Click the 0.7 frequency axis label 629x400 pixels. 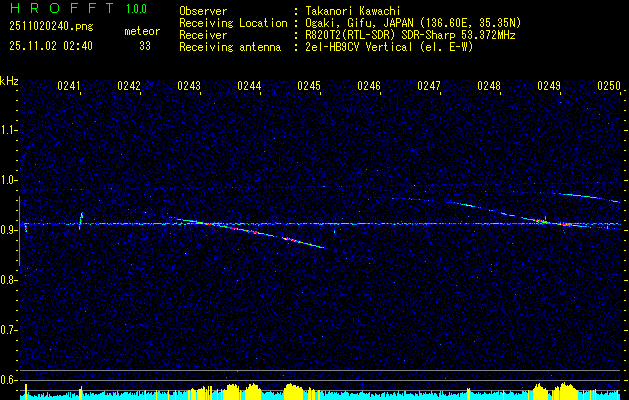pos(9,329)
